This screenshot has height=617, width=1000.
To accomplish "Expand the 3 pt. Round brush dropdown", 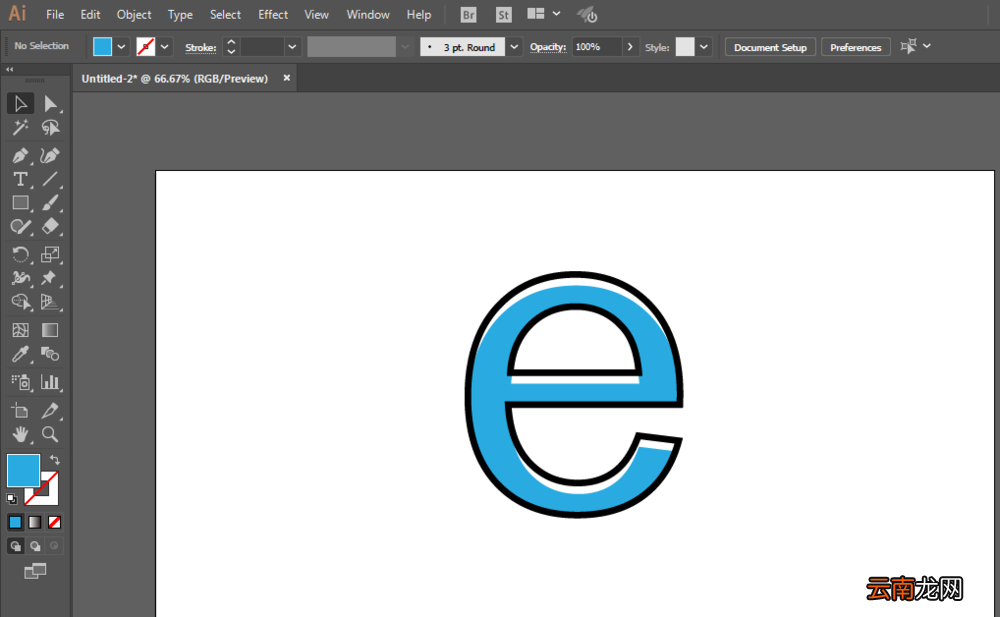I will (514, 47).
